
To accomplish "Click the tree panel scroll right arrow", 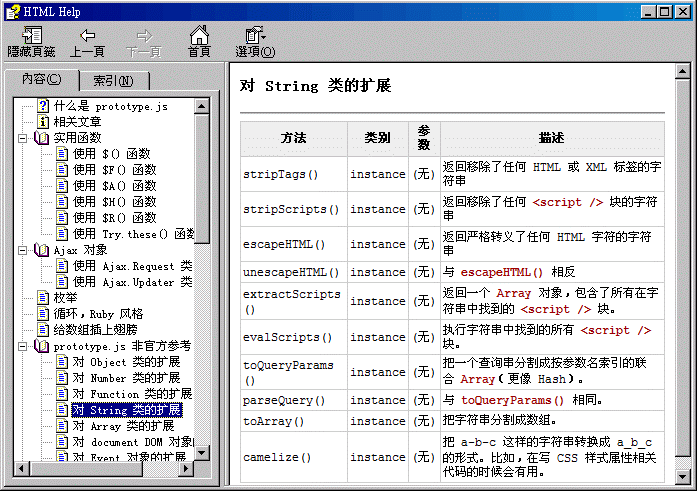I will click(186, 468).
